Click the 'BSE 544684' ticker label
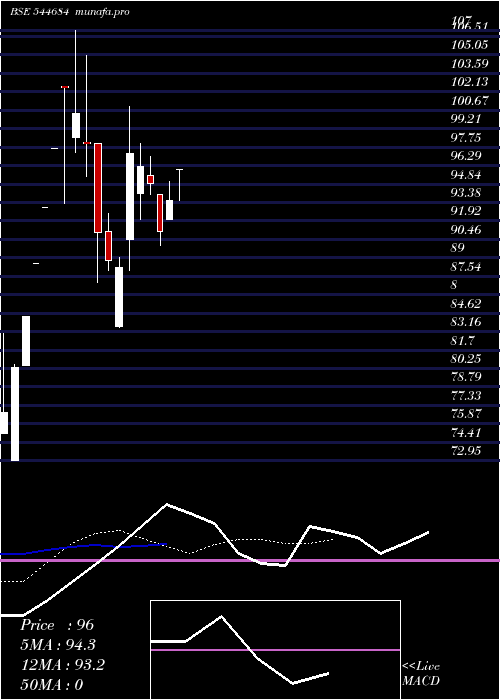This screenshot has width=500, height=700. pyautogui.click(x=39, y=12)
